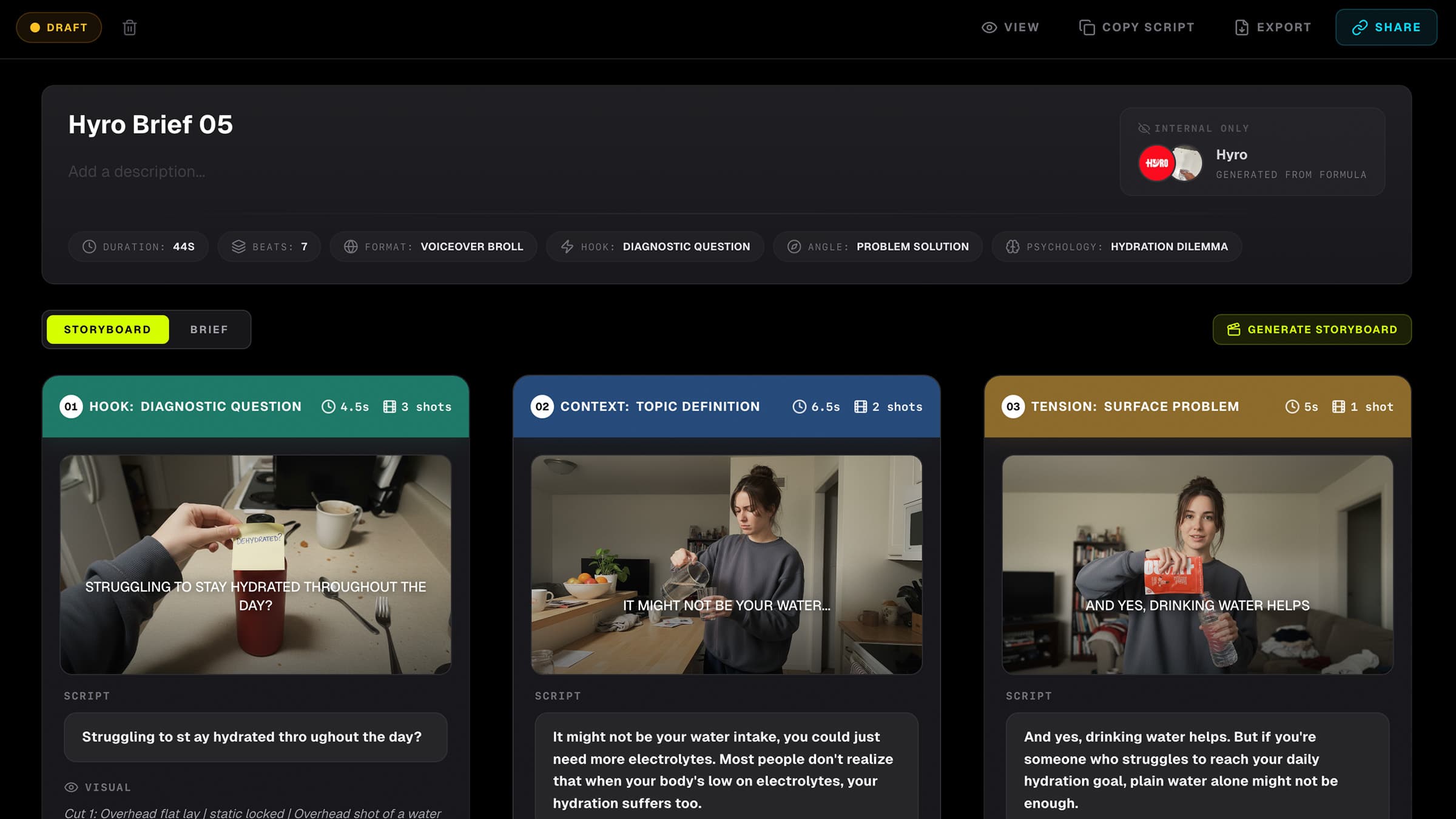This screenshot has width=1456, height=819.
Task: Click the duration clock icon
Action: (89, 247)
